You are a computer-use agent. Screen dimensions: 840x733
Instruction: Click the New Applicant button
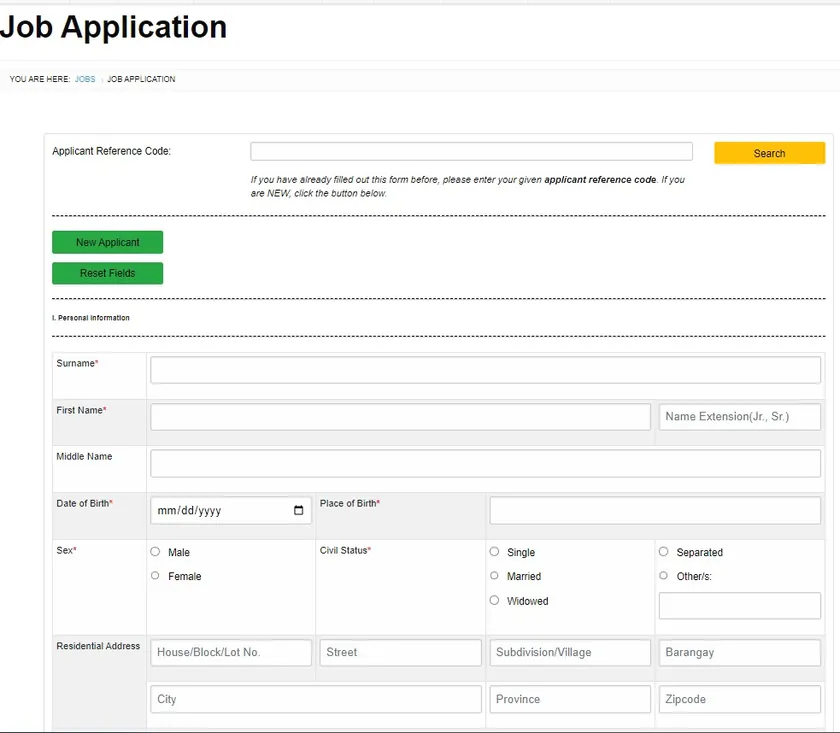108,242
